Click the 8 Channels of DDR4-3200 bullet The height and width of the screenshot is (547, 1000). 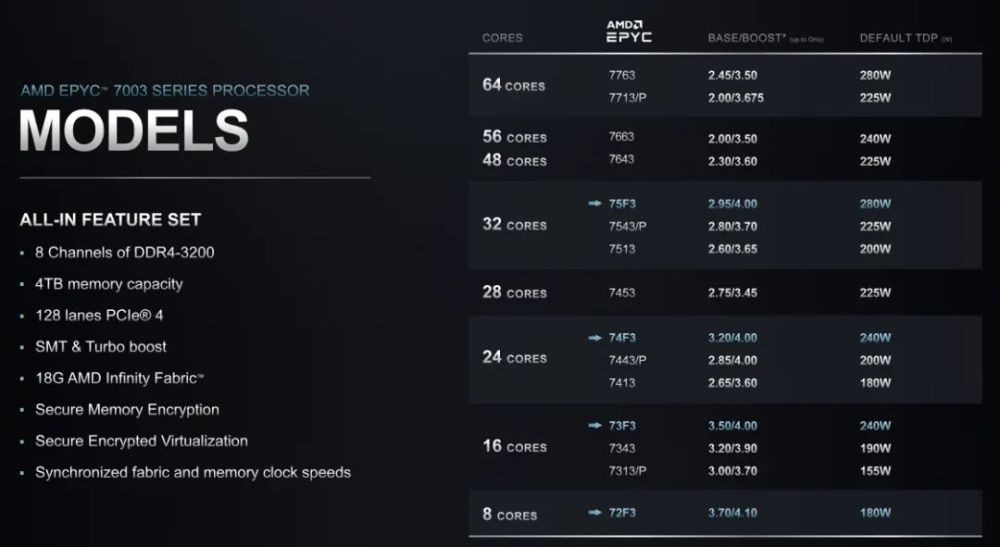[124, 252]
